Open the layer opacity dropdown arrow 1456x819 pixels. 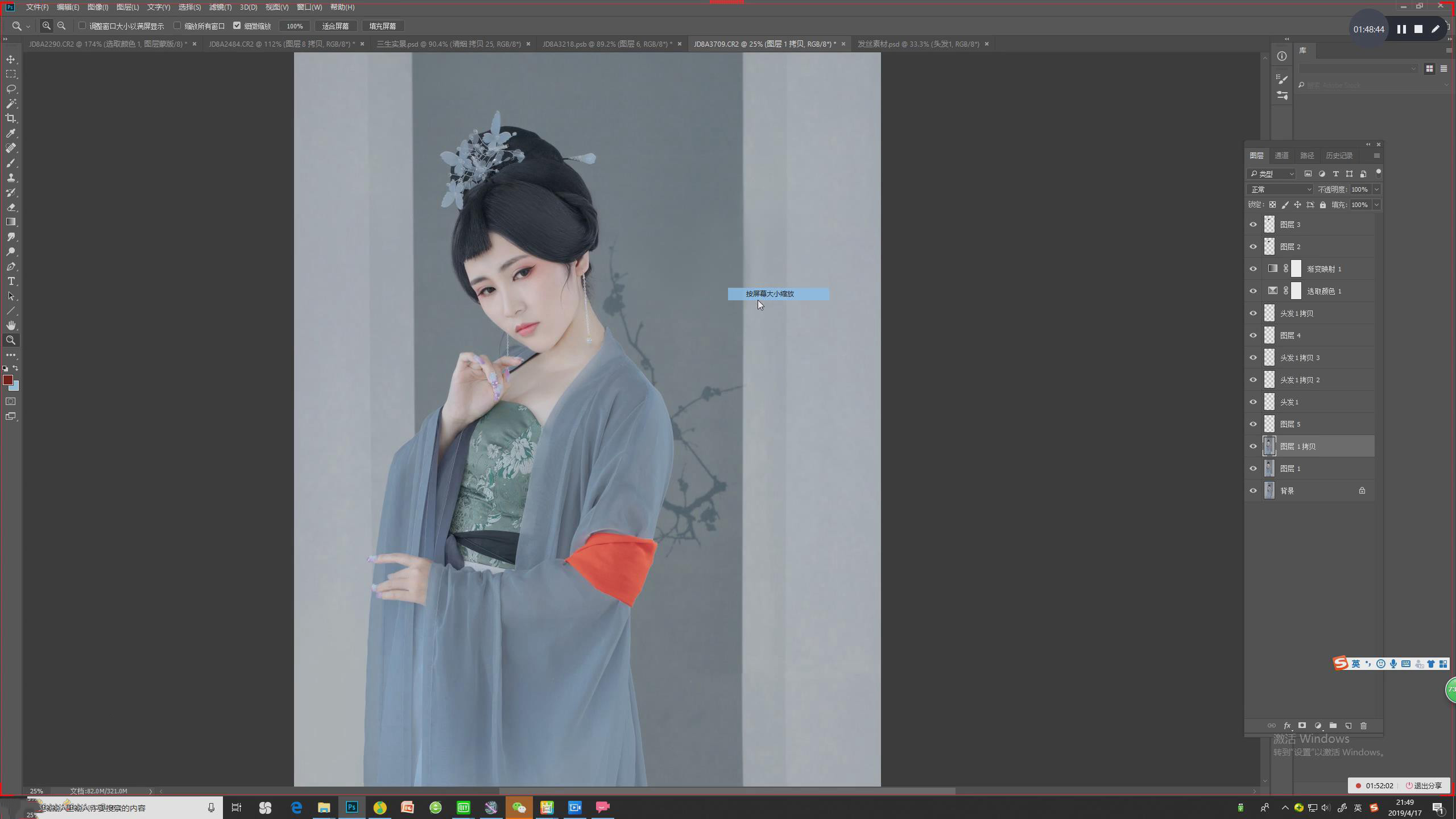coord(1376,189)
